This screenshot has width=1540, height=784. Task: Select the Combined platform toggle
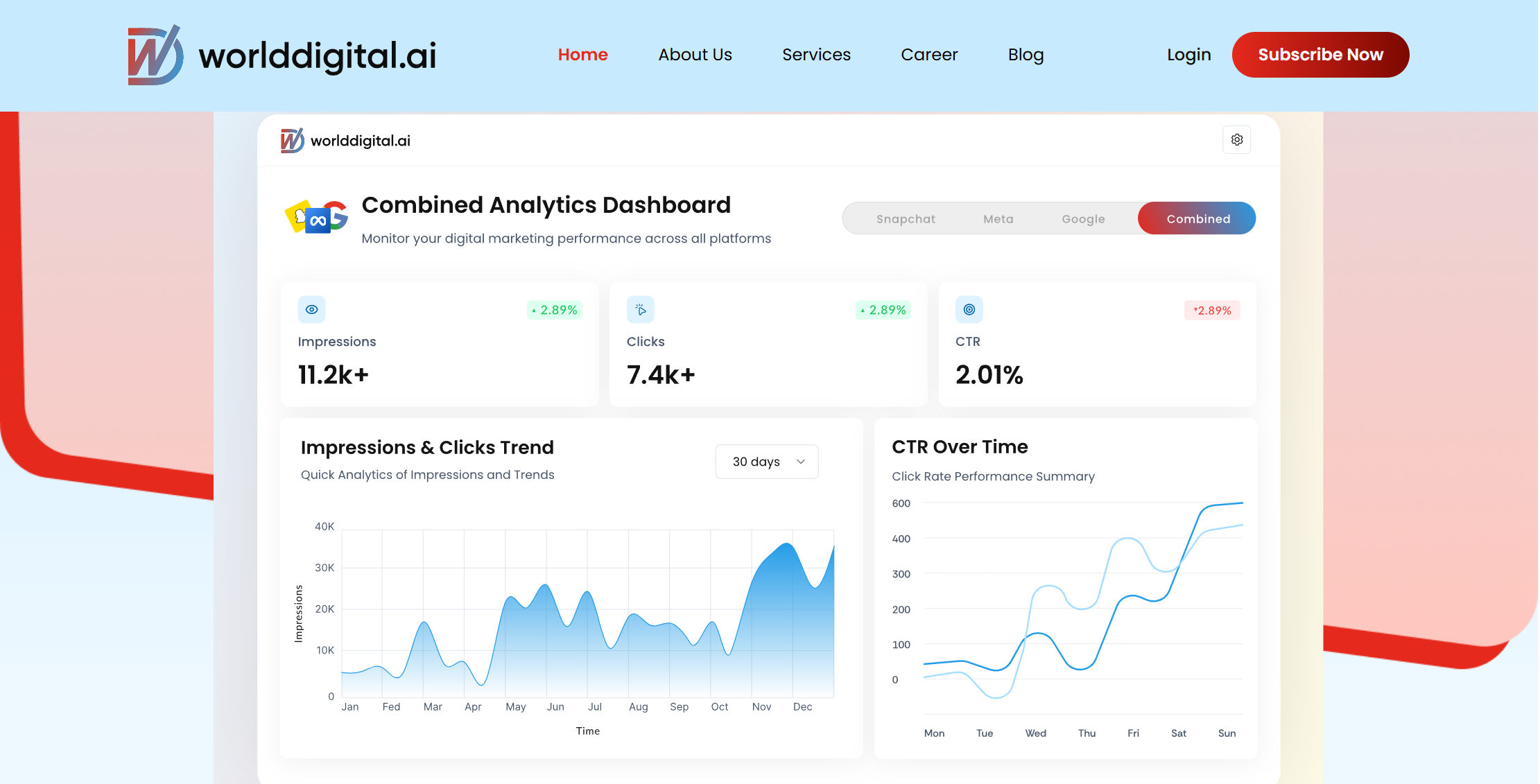coord(1197,219)
